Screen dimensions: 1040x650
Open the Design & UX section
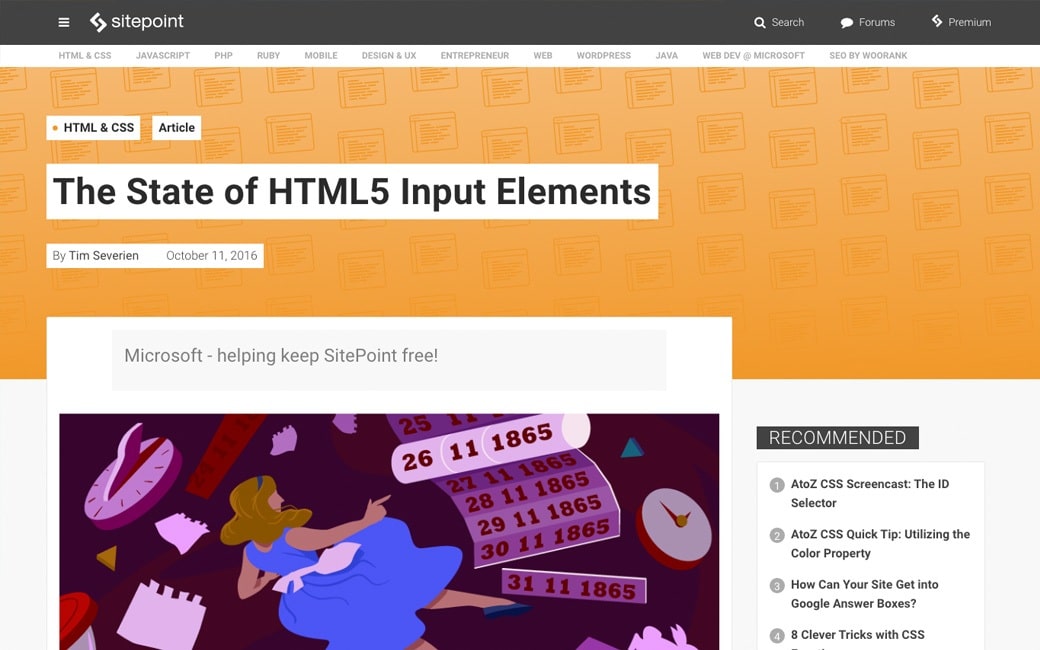point(389,56)
